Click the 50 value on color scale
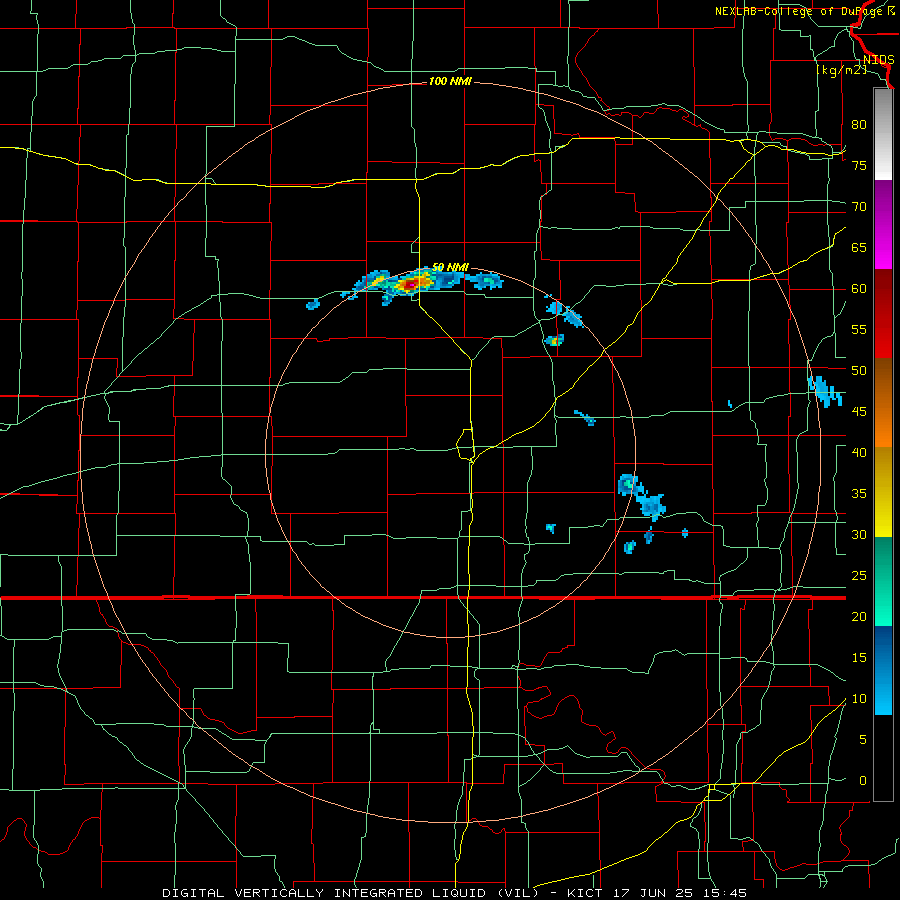This screenshot has width=900, height=900. pos(859,370)
